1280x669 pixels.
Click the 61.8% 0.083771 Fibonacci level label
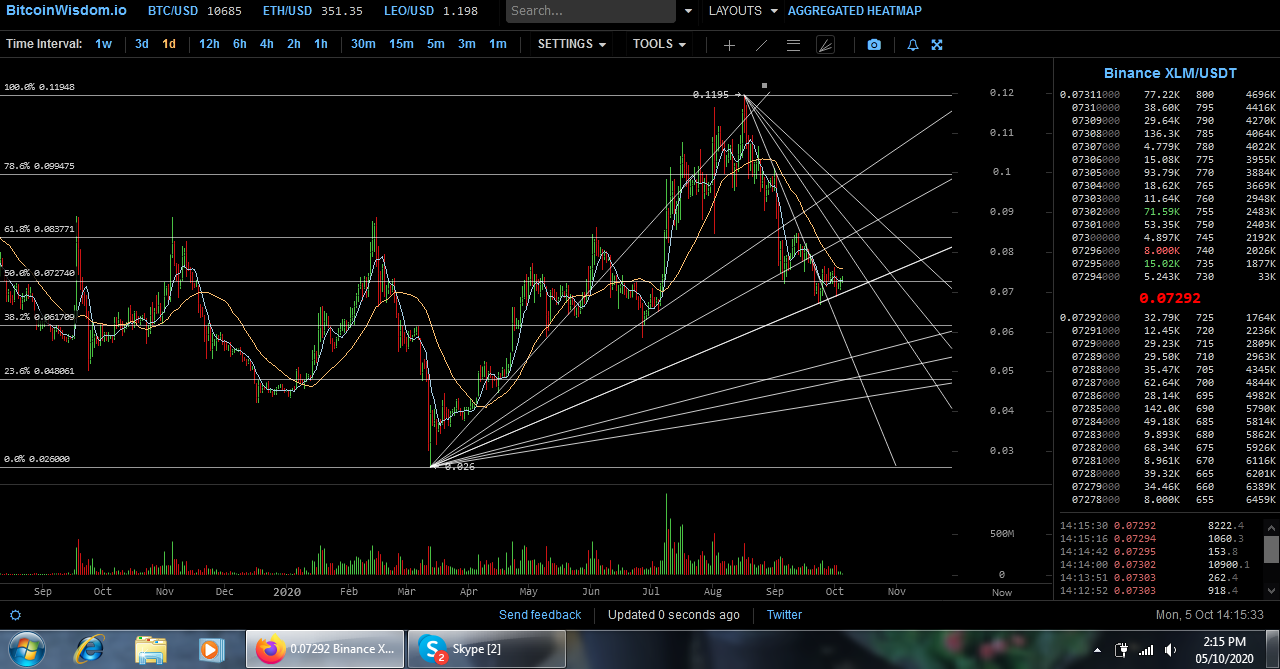39,229
